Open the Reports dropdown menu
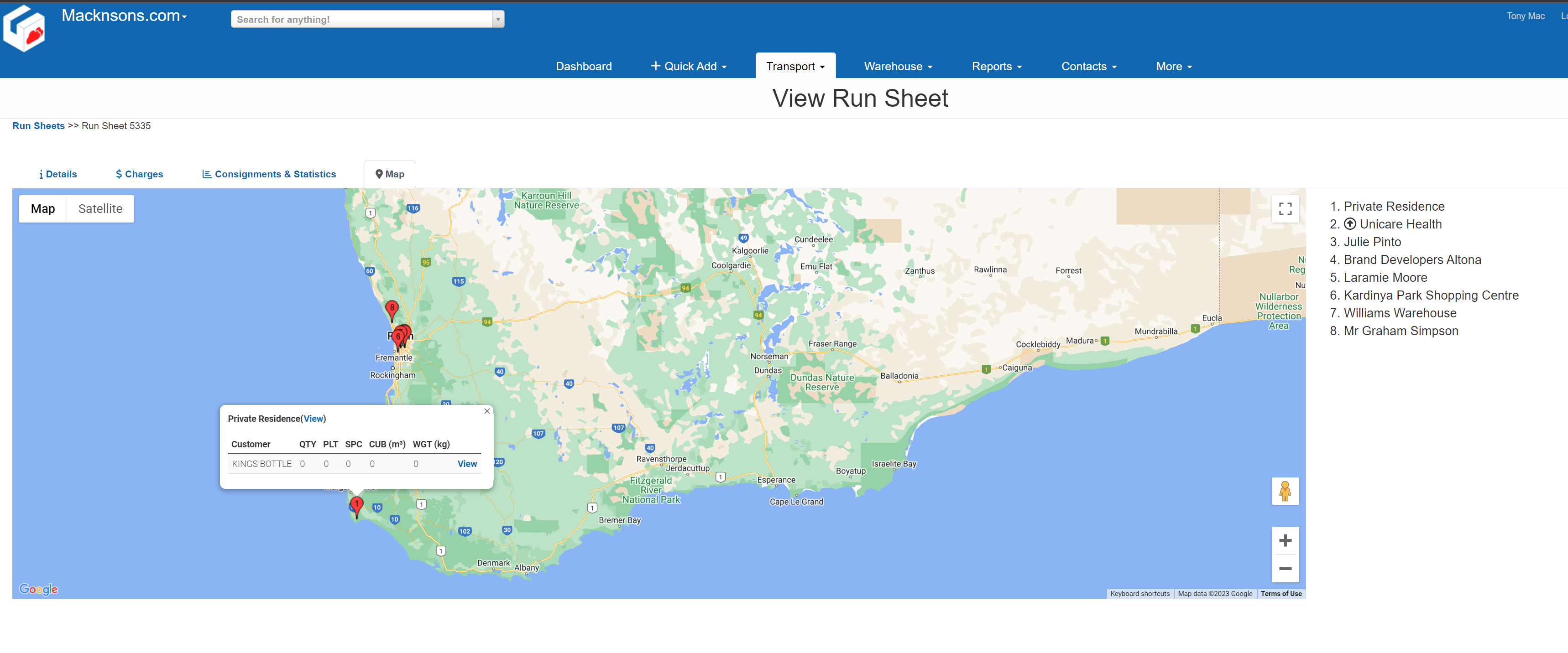This screenshot has height=653, width=1568. coord(997,66)
